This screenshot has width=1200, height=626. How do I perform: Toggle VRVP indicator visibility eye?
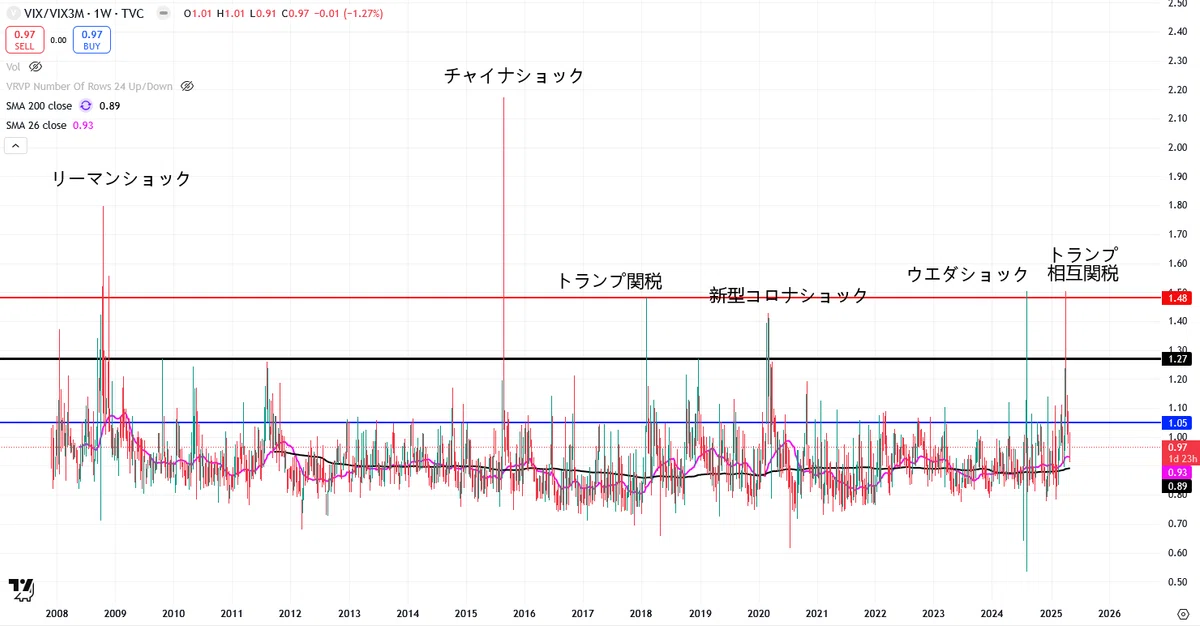tap(186, 86)
